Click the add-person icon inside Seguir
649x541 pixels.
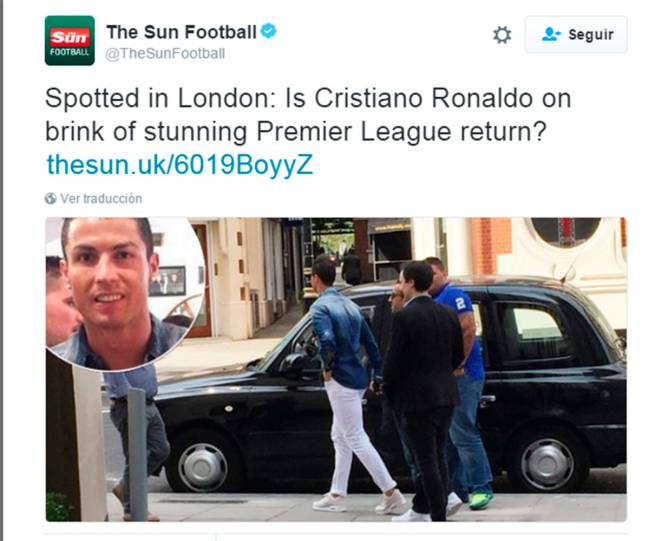pos(551,35)
